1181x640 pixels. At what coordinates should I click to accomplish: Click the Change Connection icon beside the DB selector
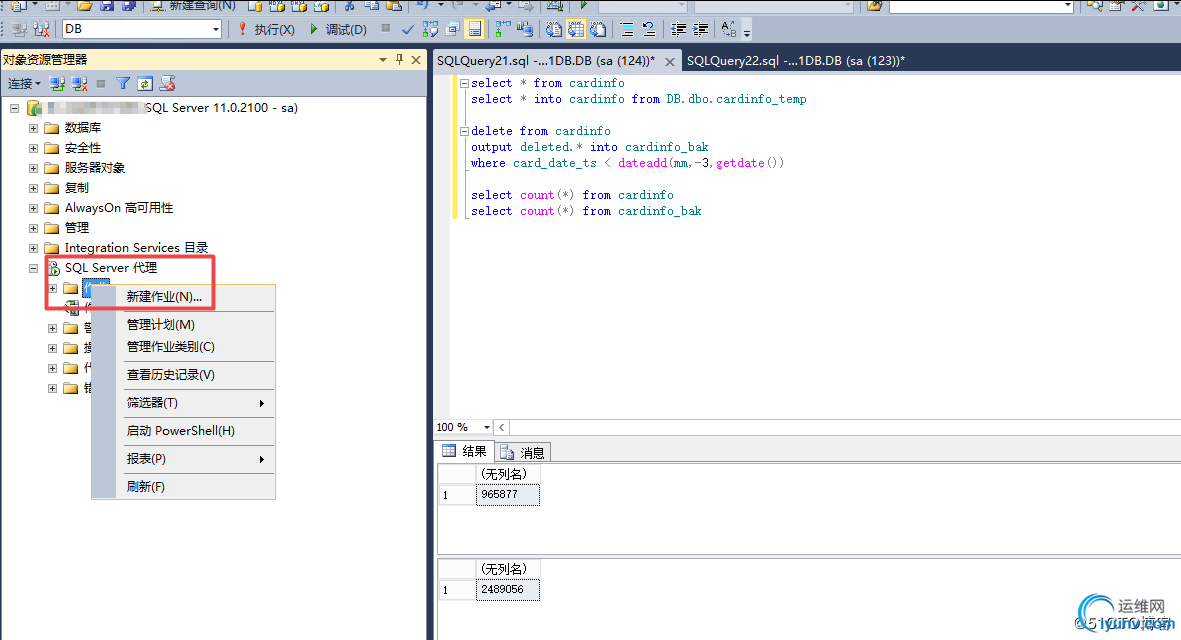(41, 29)
